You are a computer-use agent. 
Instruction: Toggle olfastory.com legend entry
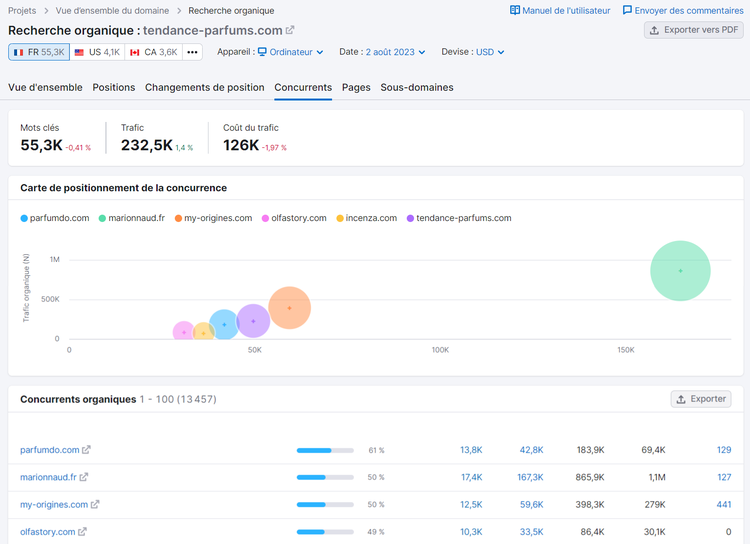(294, 218)
